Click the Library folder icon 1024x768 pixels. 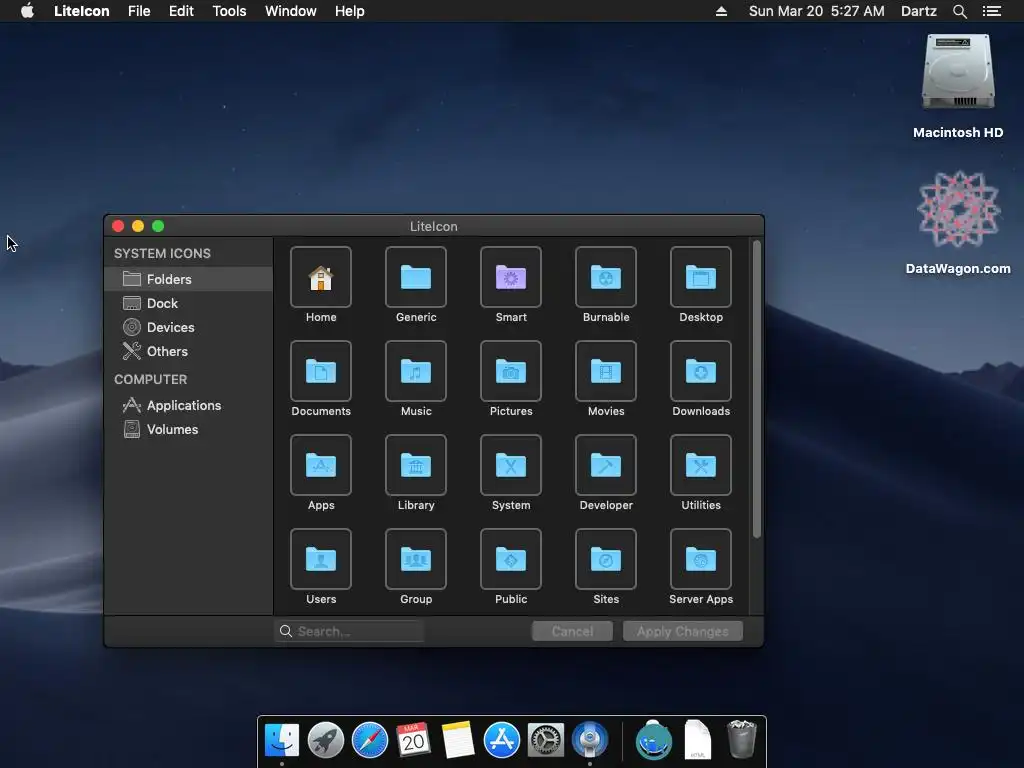pos(416,465)
